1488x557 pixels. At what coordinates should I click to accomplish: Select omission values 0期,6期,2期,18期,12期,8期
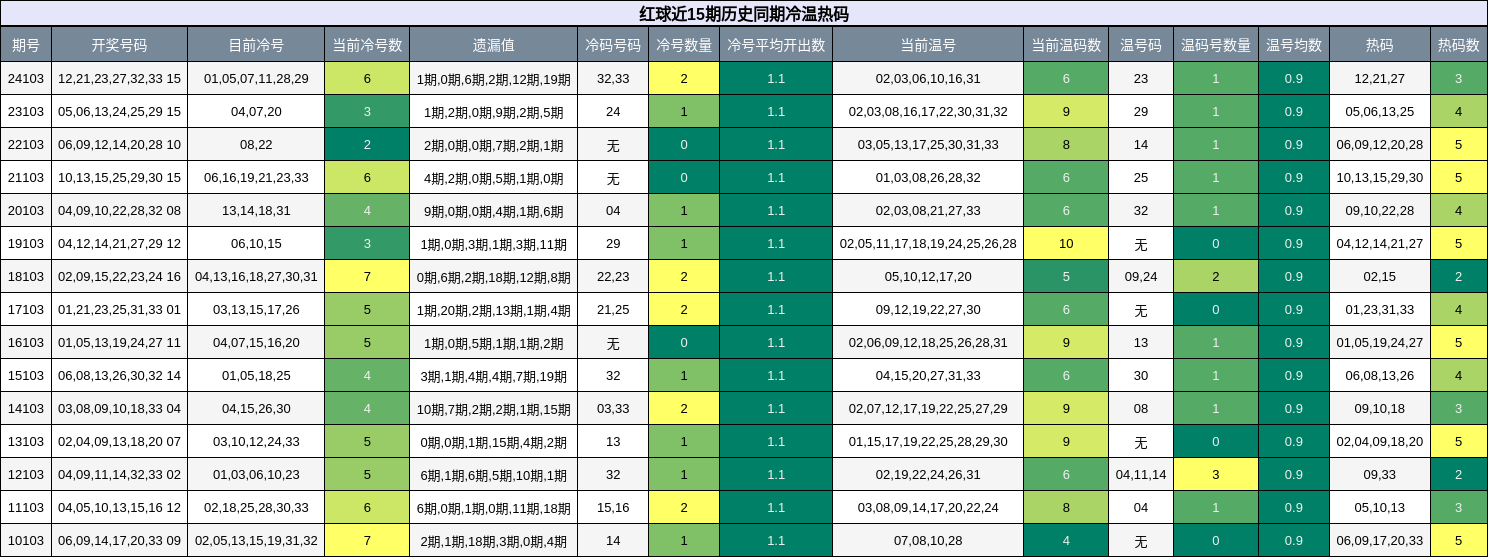pyautogui.click(x=494, y=277)
